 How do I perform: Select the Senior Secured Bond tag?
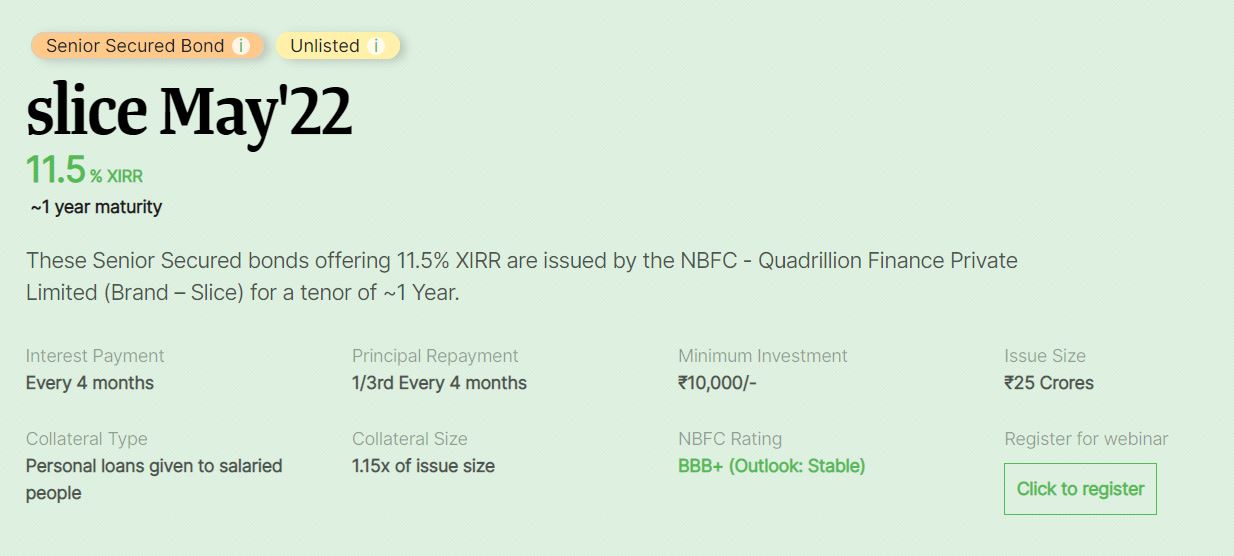coord(147,46)
